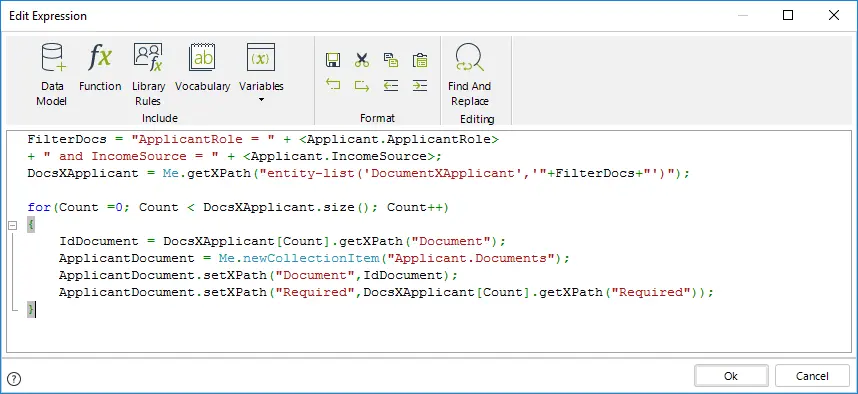Insert a Function from the ribbon

pos(100,67)
